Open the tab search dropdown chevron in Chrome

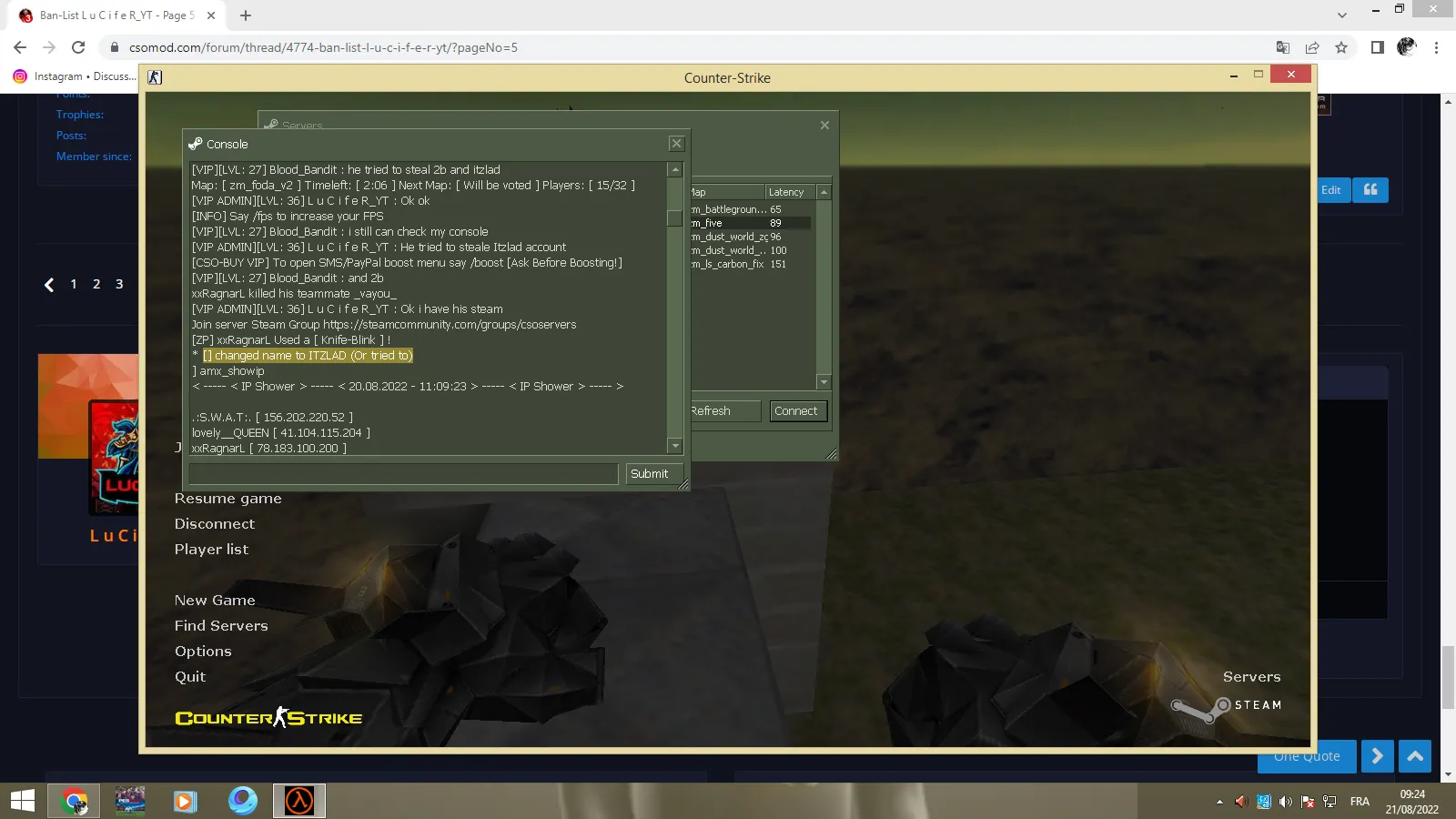point(1342,15)
